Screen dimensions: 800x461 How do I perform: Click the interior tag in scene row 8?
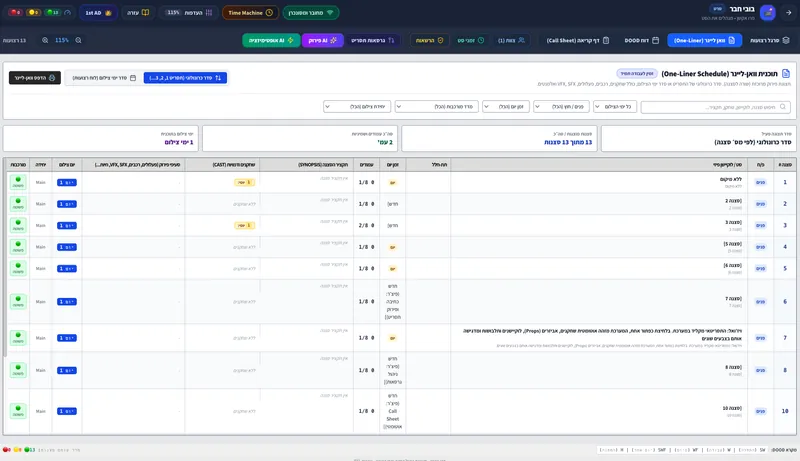tap(760, 370)
